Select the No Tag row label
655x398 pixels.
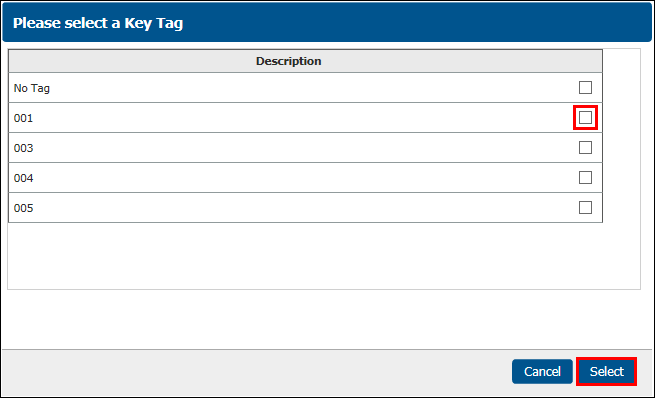click(32, 88)
